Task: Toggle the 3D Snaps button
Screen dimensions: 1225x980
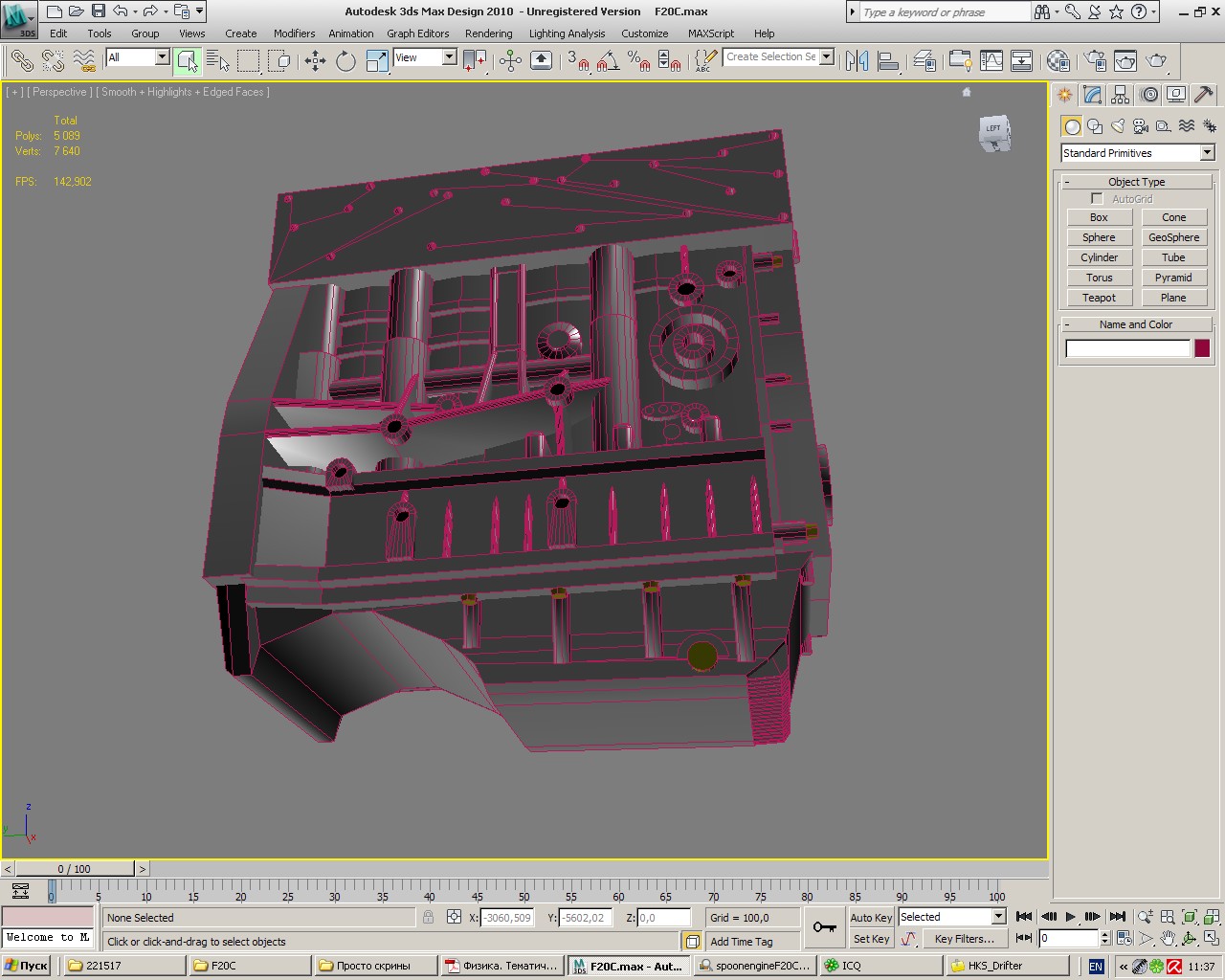Action: 578,61
